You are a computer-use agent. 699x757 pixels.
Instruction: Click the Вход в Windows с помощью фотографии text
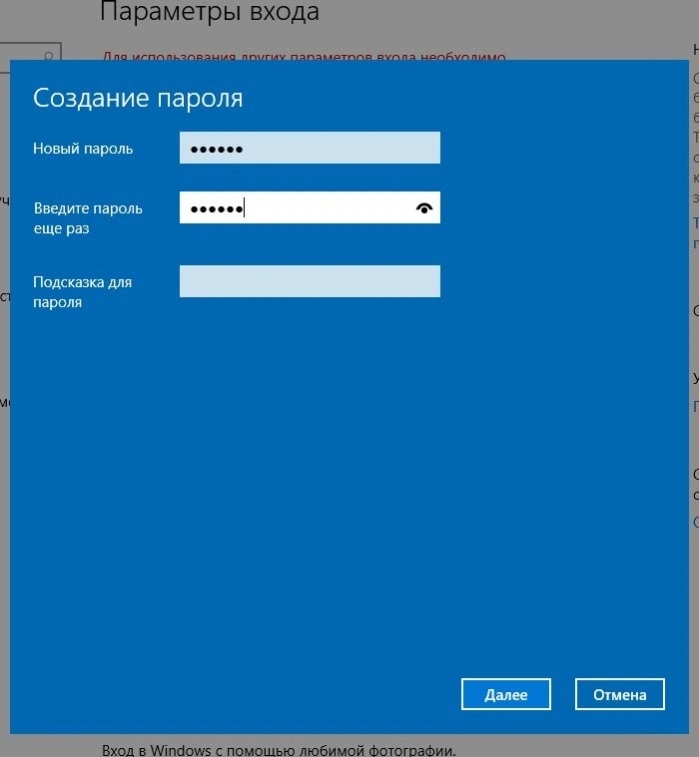click(x=279, y=750)
